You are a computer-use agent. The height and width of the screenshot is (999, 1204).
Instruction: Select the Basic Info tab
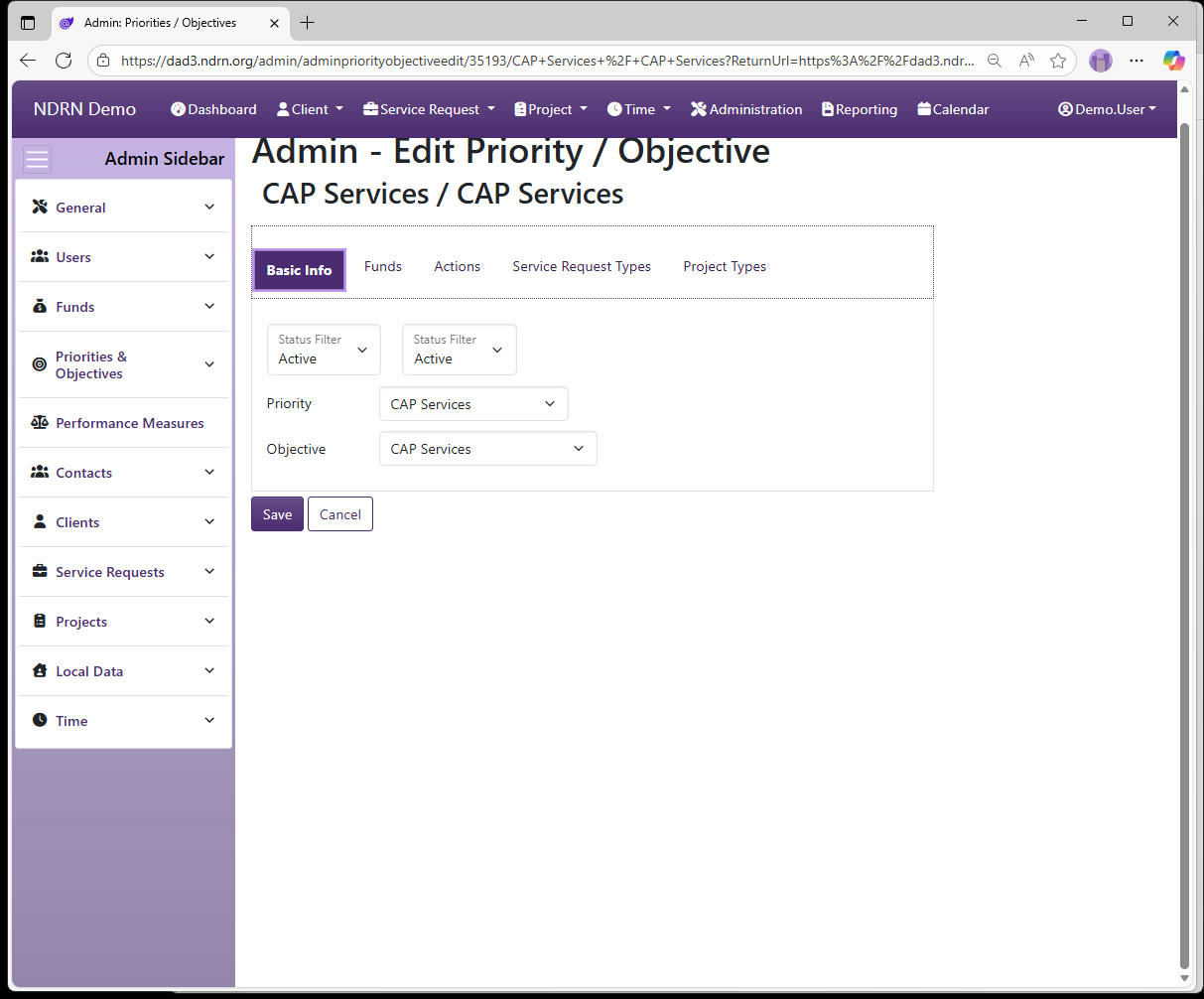pos(299,270)
